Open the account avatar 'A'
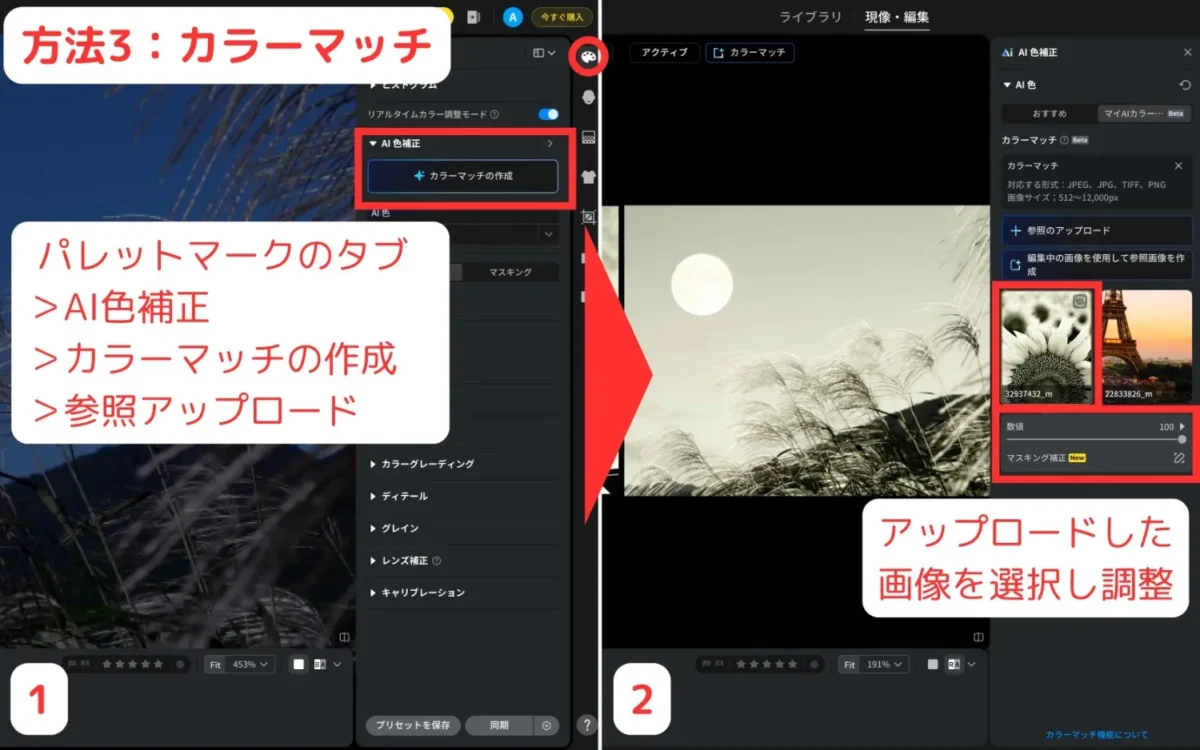This screenshot has height=750, width=1200. [512, 17]
